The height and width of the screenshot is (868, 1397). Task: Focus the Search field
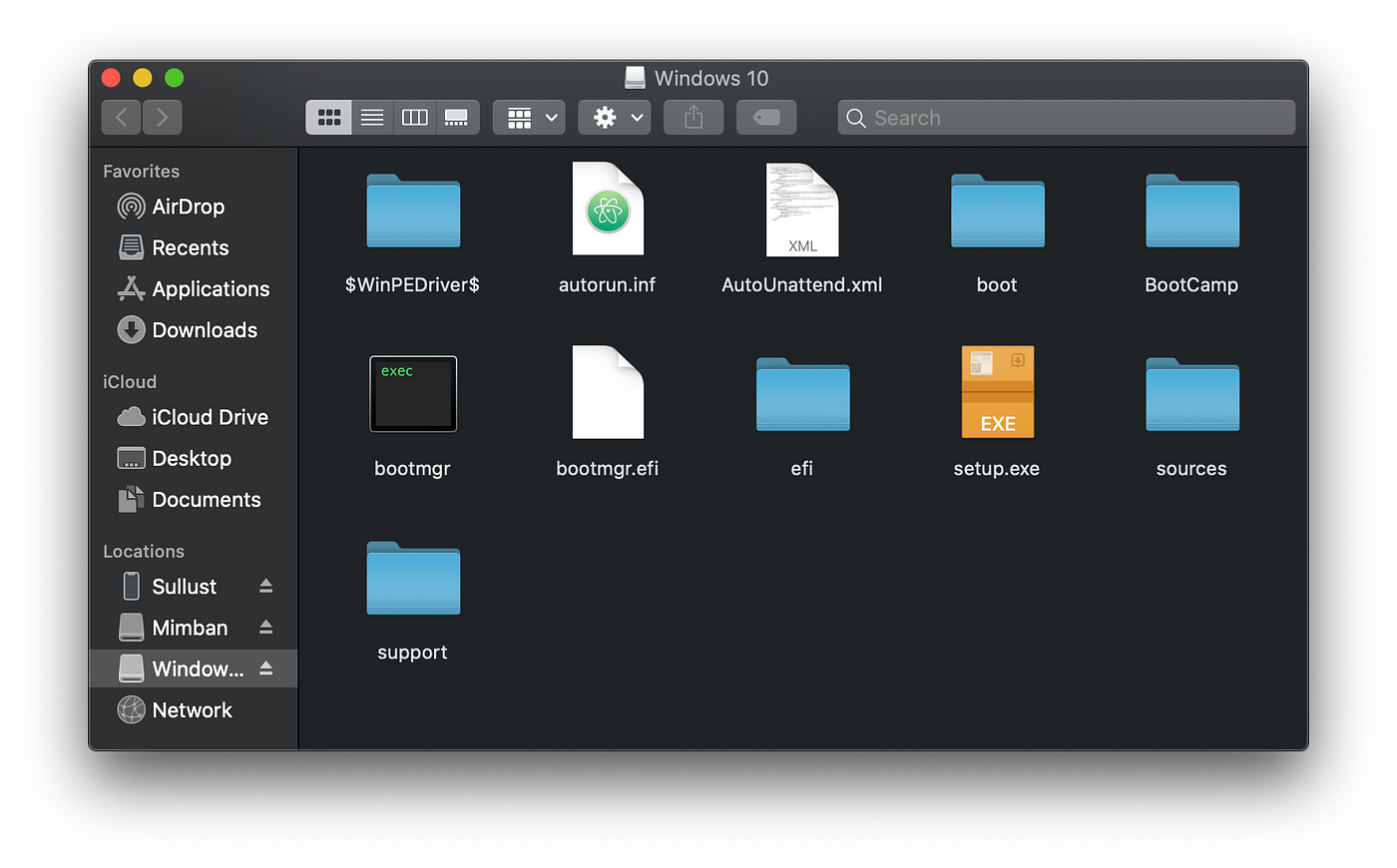click(1067, 118)
